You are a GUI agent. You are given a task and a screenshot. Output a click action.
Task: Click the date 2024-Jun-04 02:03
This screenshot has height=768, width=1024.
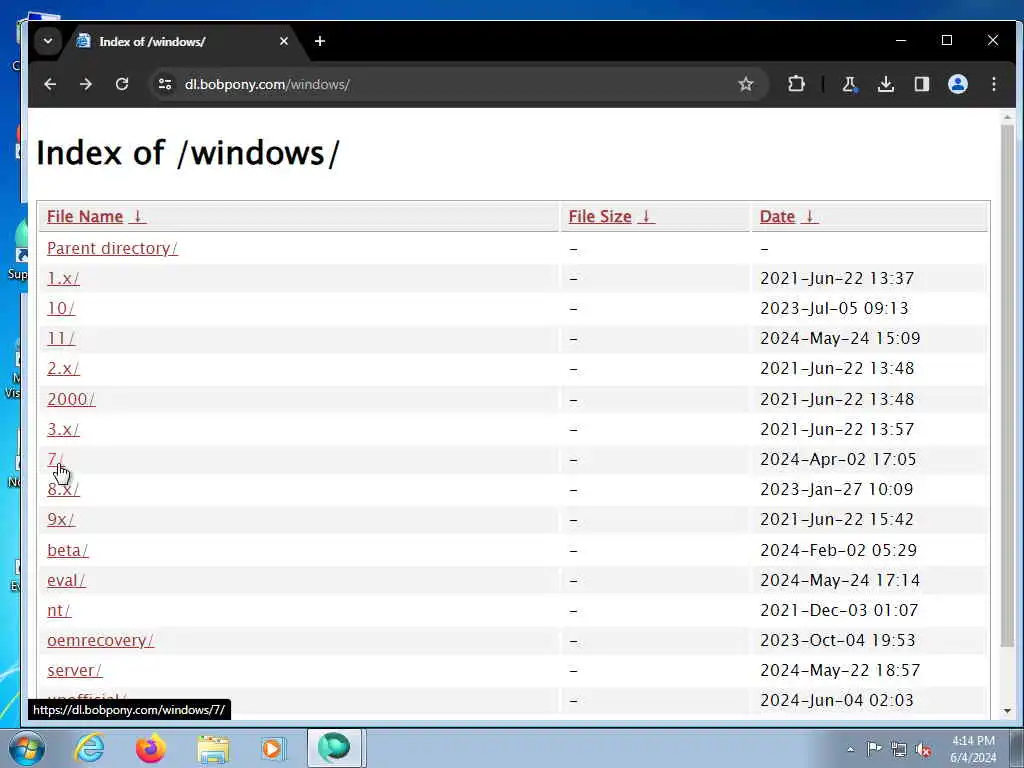coord(837,700)
